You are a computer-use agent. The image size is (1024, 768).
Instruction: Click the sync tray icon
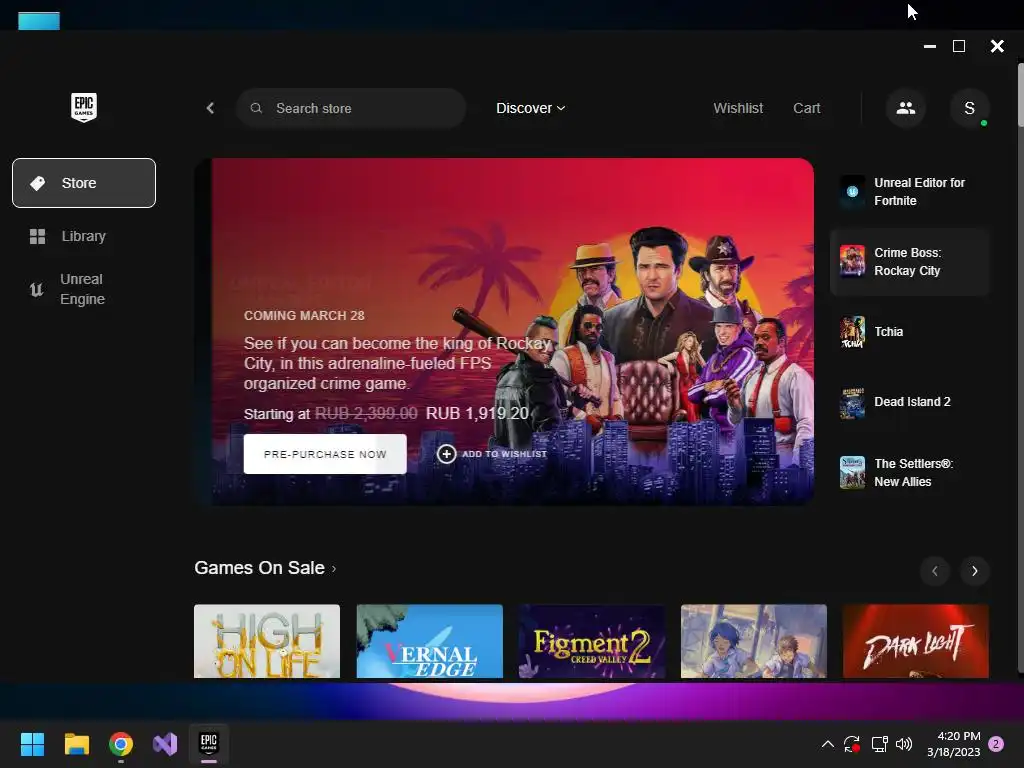pos(852,744)
